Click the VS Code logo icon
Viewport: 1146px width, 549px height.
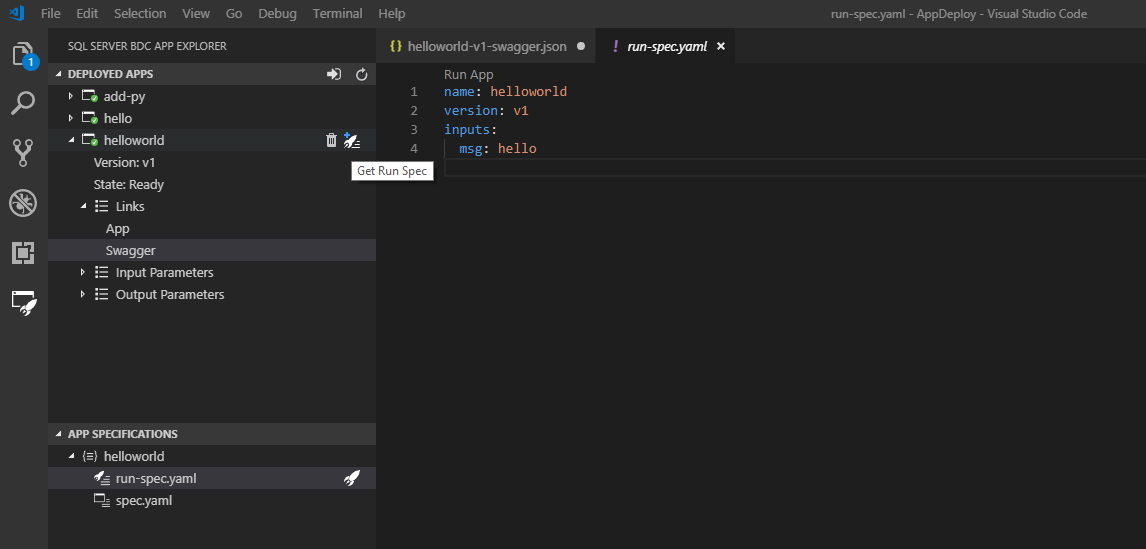16,13
